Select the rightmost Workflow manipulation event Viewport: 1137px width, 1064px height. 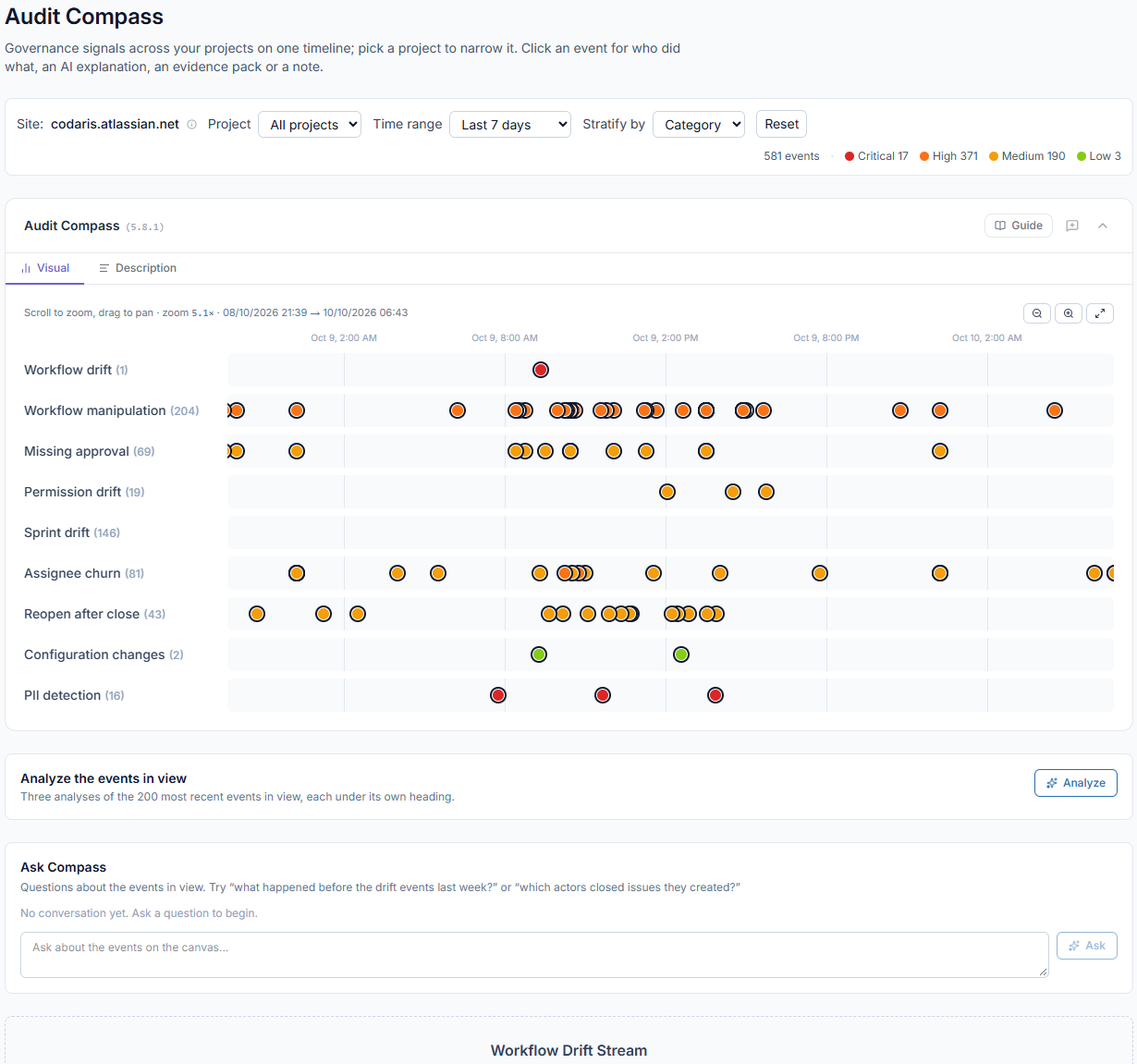pyautogui.click(x=1055, y=410)
